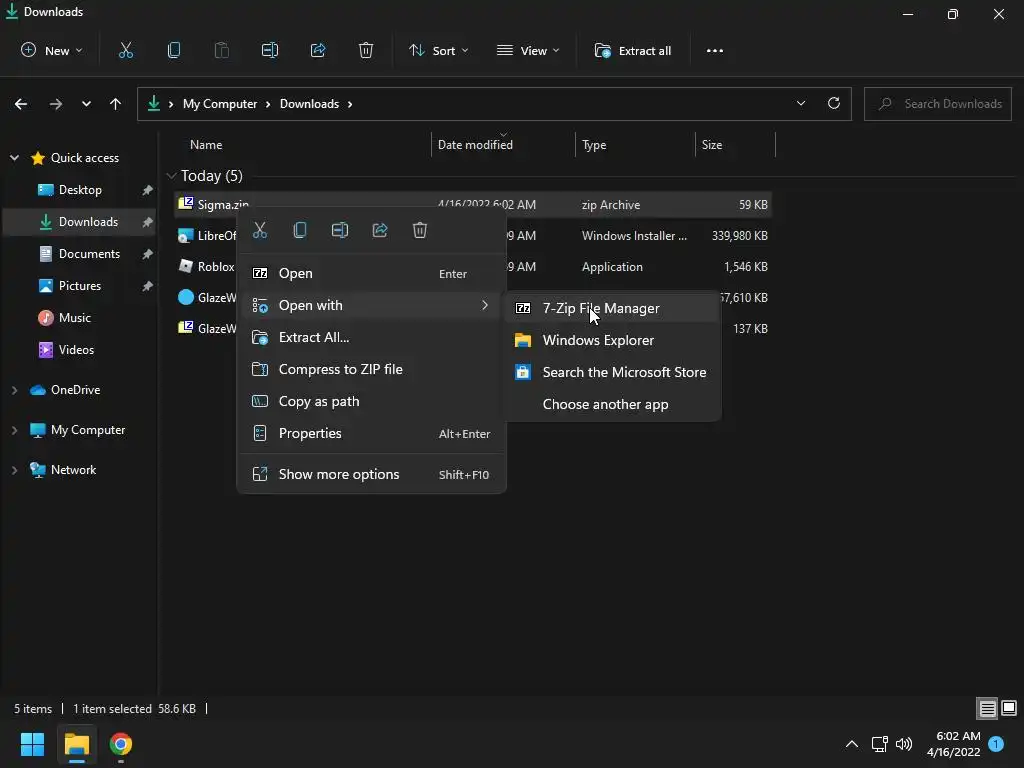Open with 7-Zip File Manager

(x=613, y=308)
